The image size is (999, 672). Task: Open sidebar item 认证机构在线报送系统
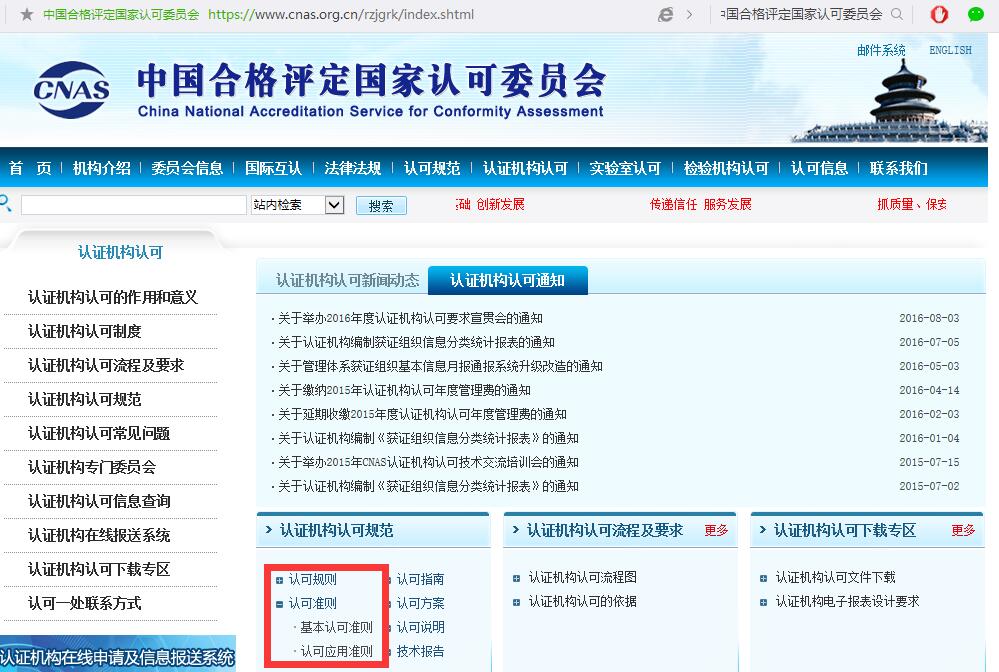coord(99,536)
